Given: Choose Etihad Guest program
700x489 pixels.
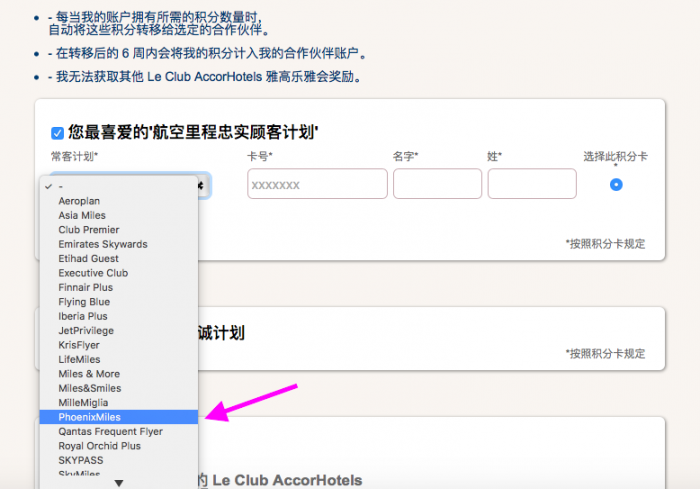Looking at the screenshot, I should [x=119, y=259].
